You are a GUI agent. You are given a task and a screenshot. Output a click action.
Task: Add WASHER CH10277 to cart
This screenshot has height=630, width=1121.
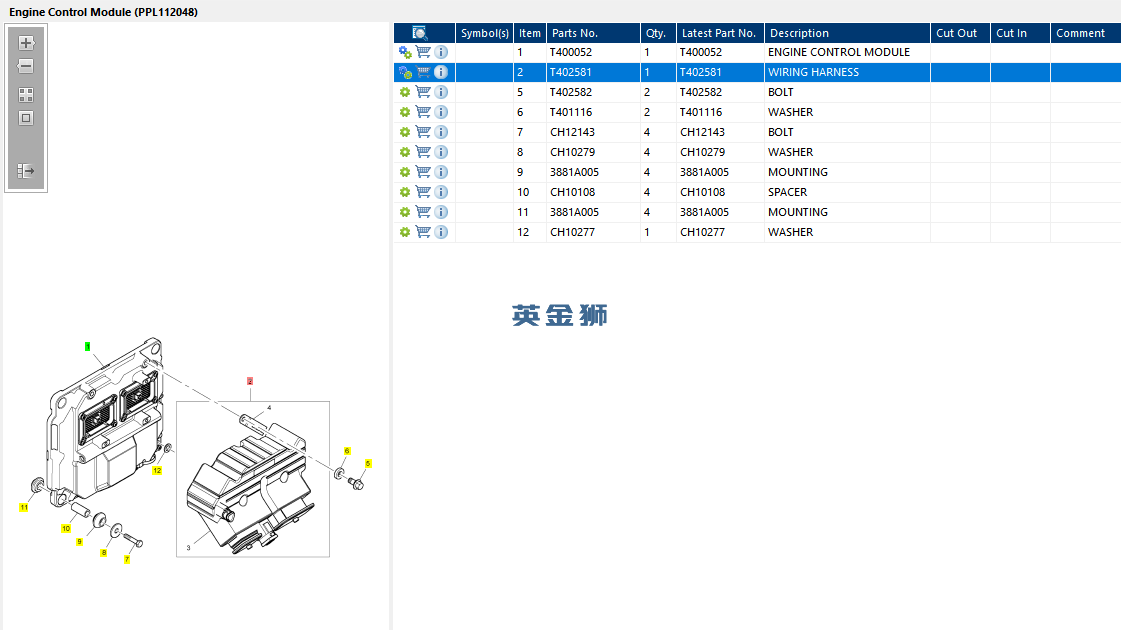(x=423, y=232)
